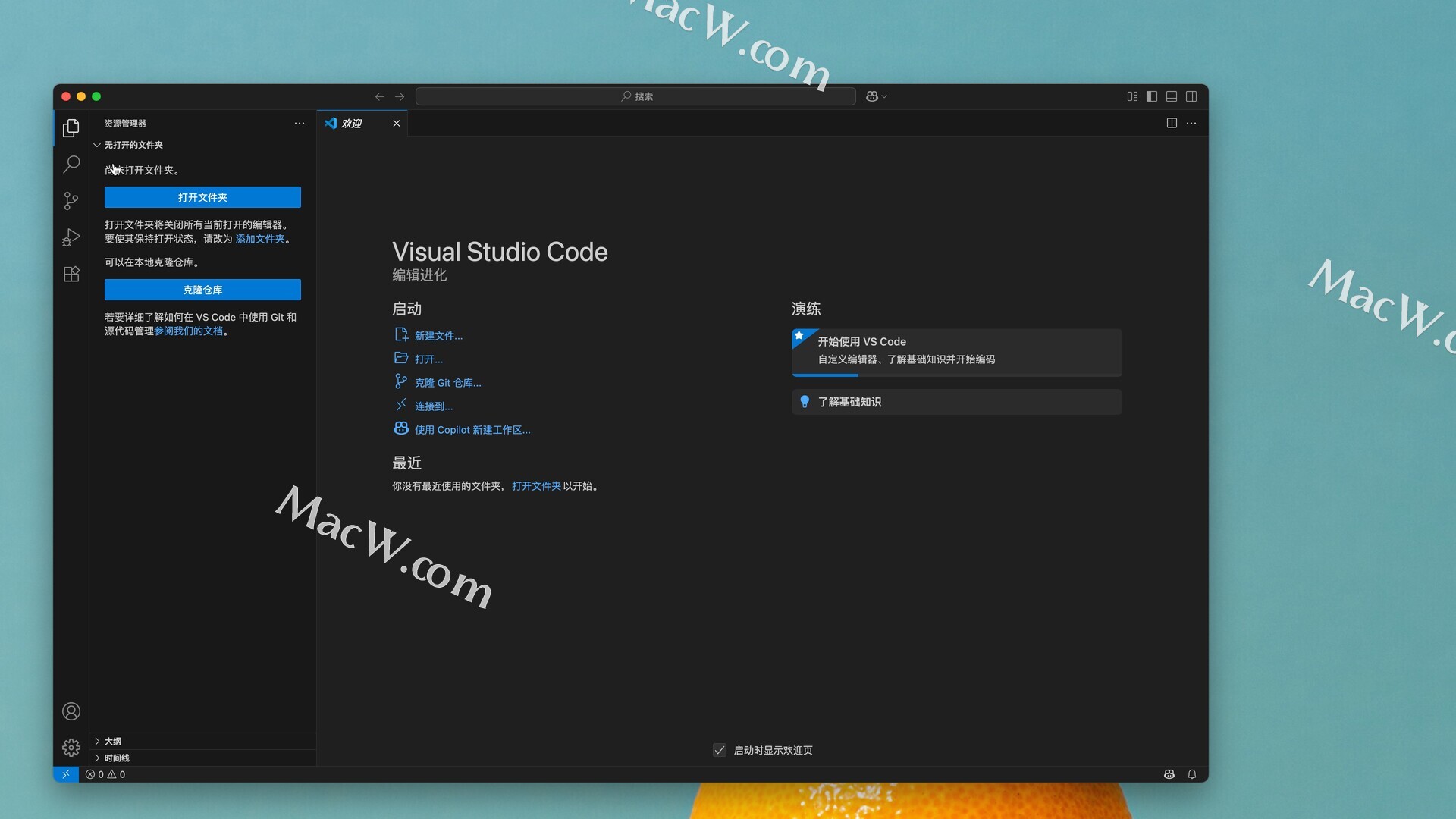Image resolution: width=1456 pixels, height=819 pixels.
Task: Open the Explorer view in activity bar
Action: (71, 128)
